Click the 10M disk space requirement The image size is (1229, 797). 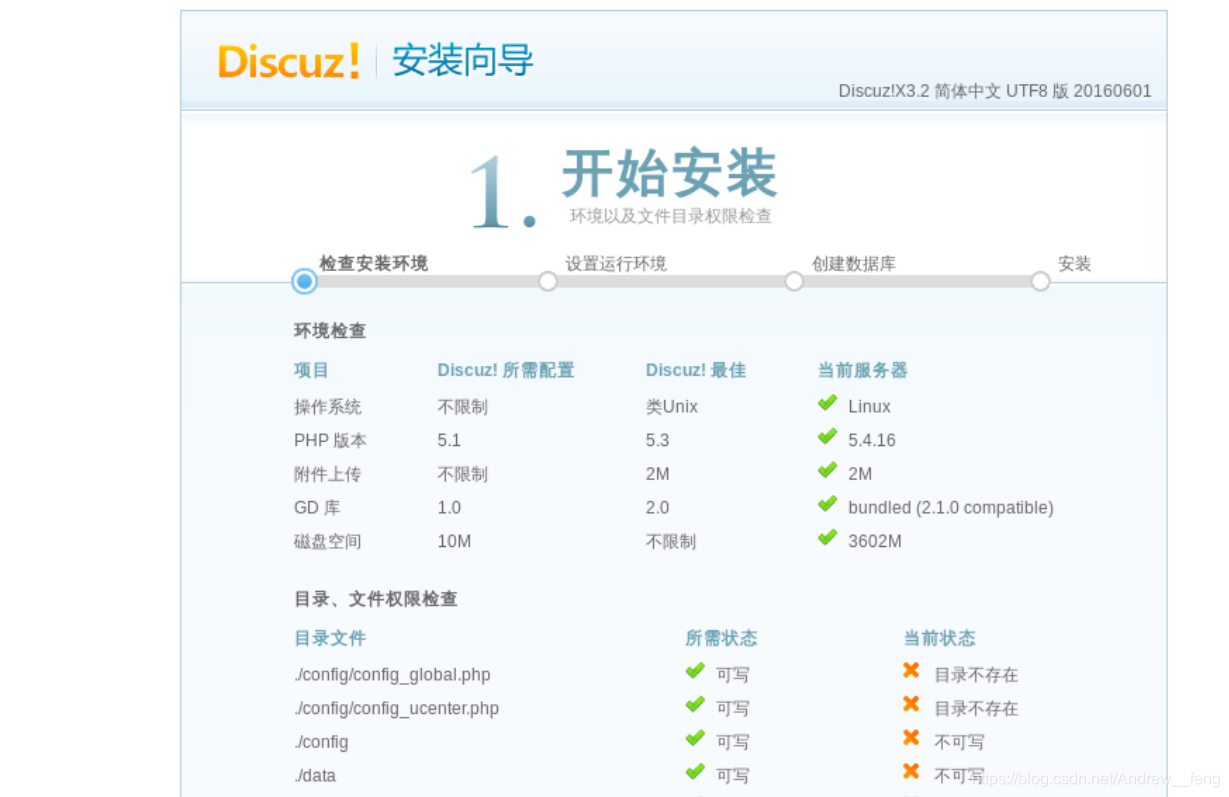point(454,542)
